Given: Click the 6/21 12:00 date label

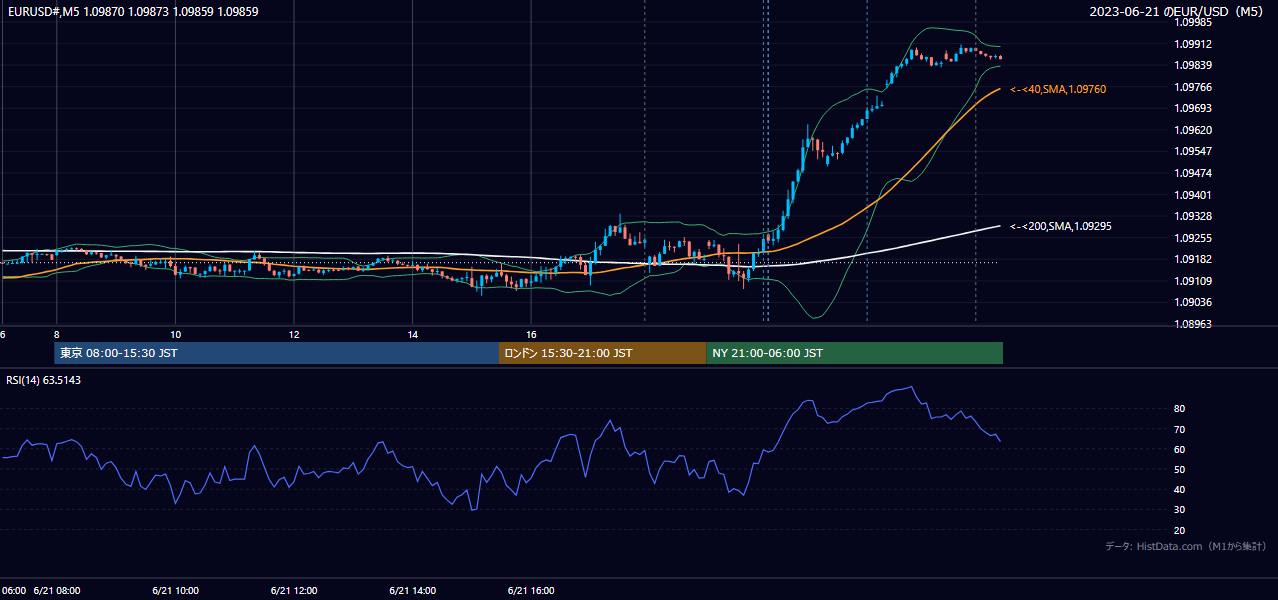Looking at the screenshot, I should tap(294, 590).
